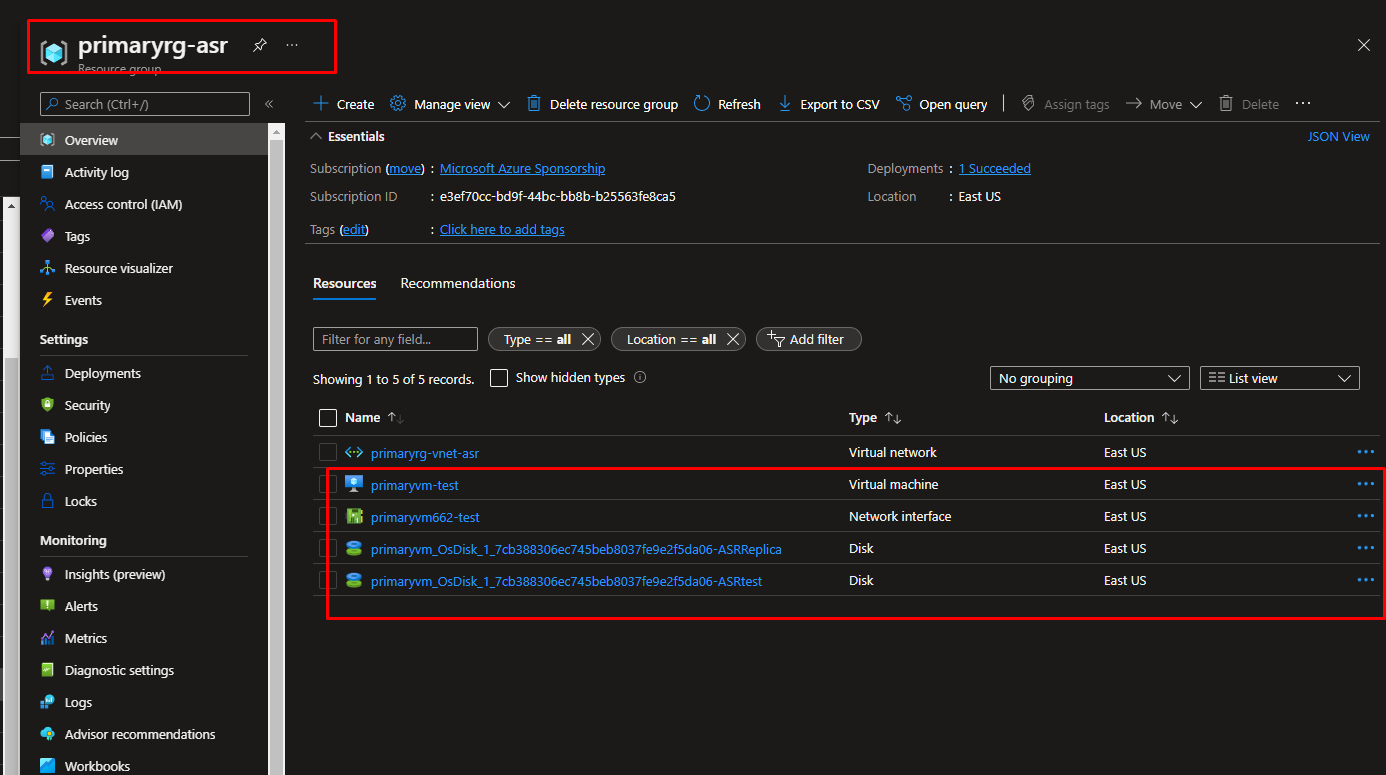Check the select-all checkbox in header
The image size is (1386, 775).
click(328, 418)
